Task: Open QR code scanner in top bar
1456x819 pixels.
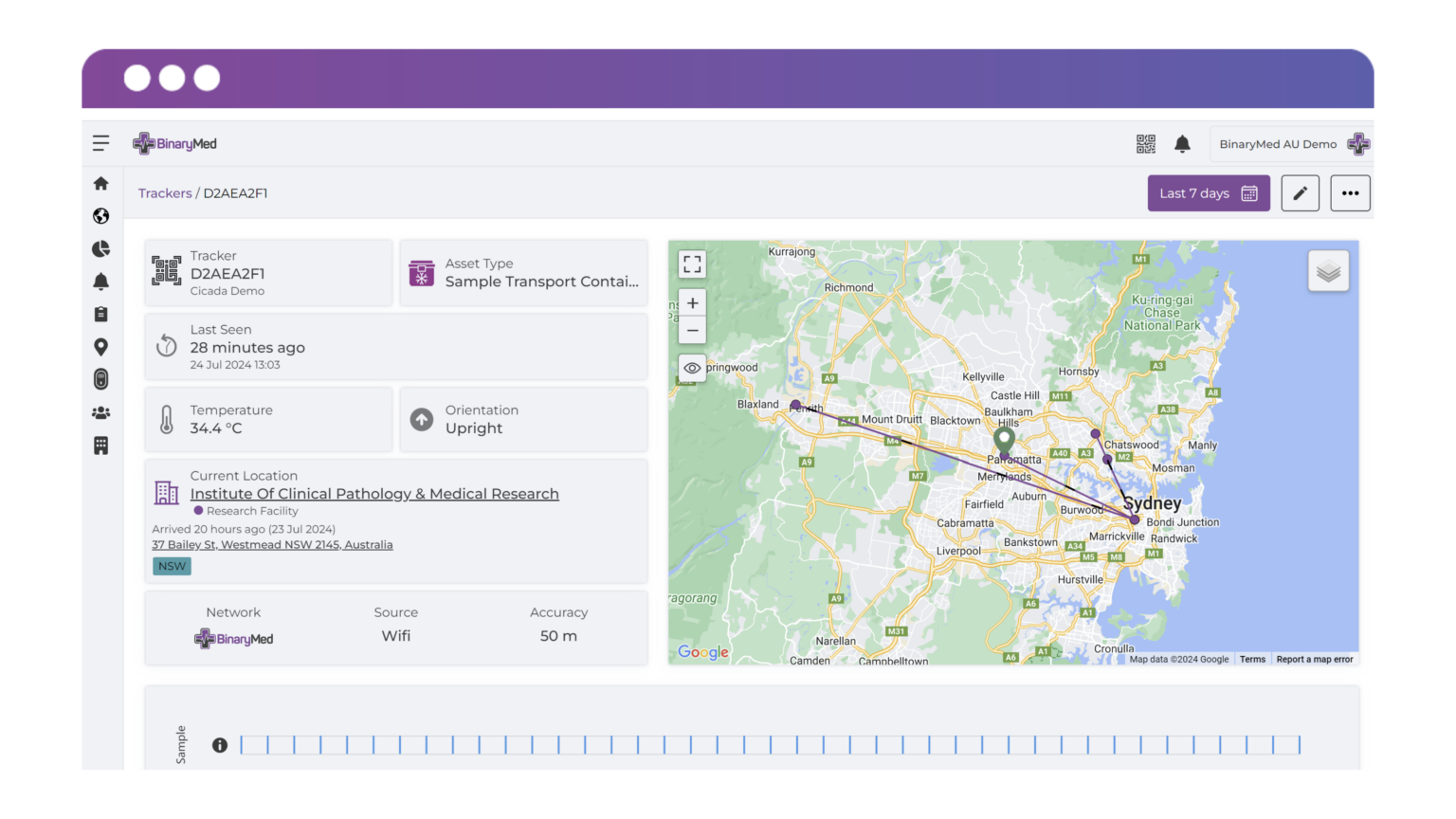Action: tap(1145, 143)
